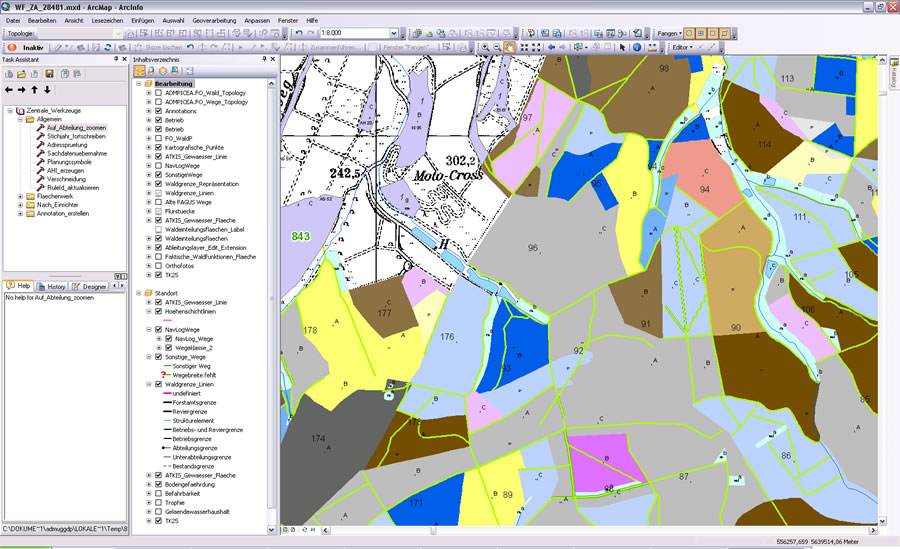Open the Geoverarbeitung menu
Screen dimensions: 900x549
[x=214, y=20]
